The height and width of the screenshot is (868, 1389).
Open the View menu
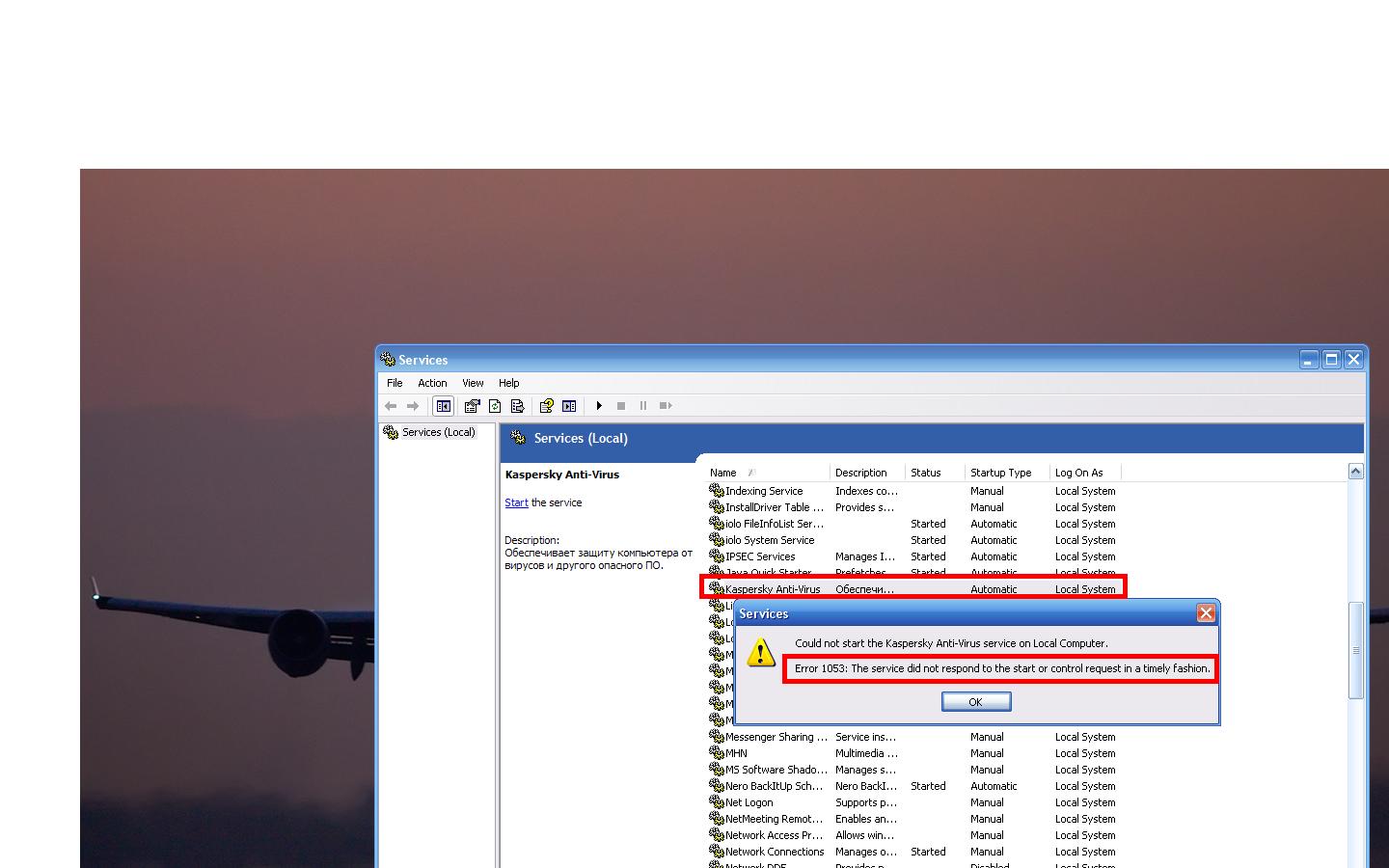tap(473, 383)
